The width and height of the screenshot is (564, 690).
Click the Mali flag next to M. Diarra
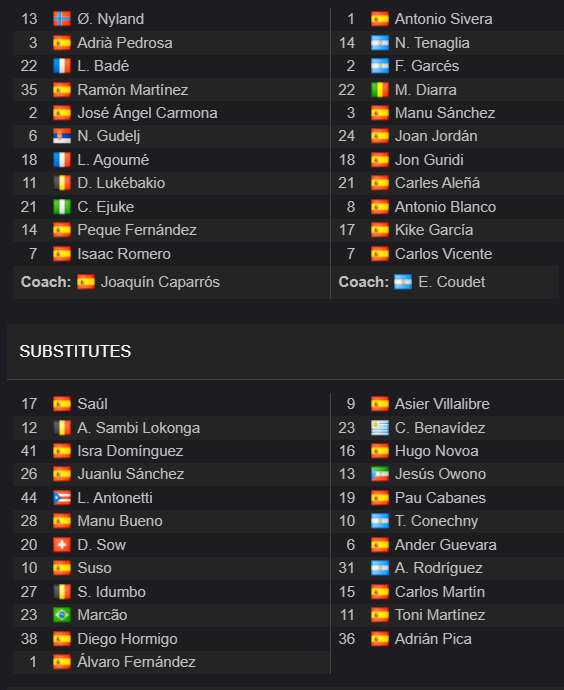380,90
